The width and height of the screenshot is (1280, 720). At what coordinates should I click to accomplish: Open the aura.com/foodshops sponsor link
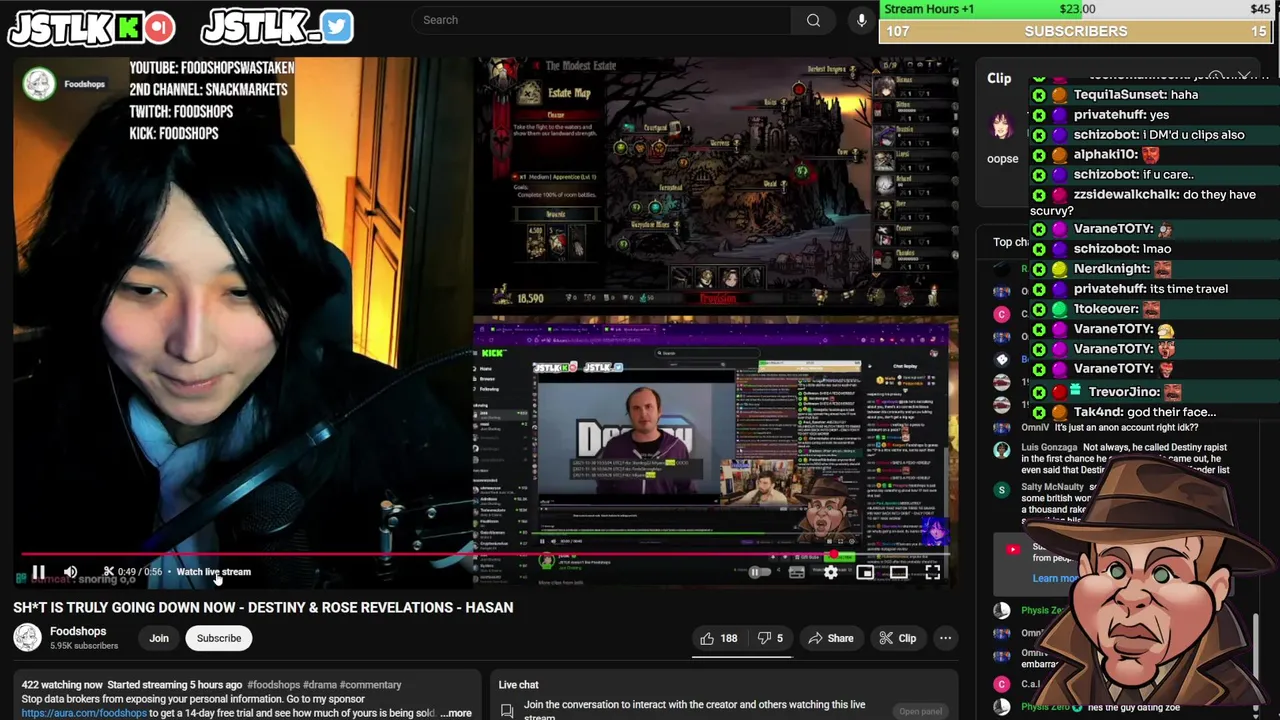pyautogui.click(x=84, y=713)
